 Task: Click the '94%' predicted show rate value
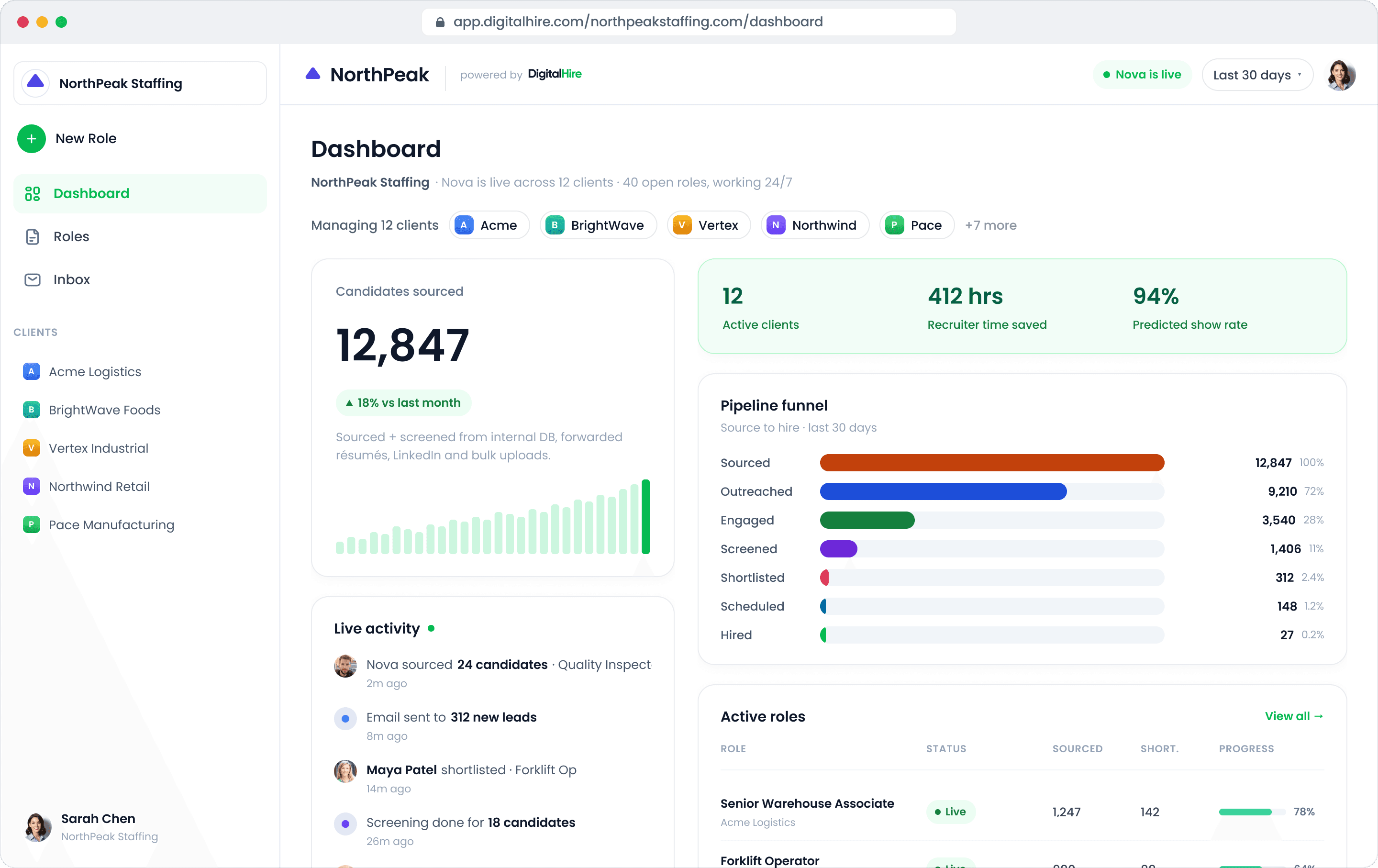click(x=1156, y=296)
